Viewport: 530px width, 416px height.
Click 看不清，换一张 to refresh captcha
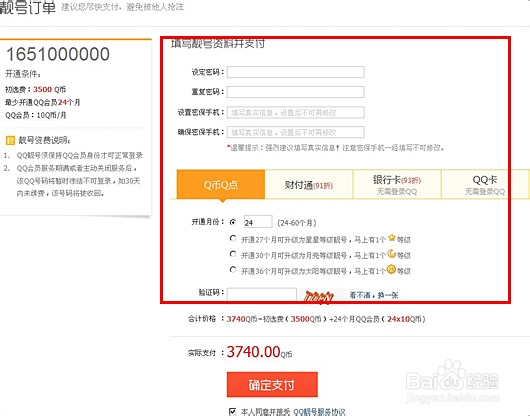[x=374, y=295]
